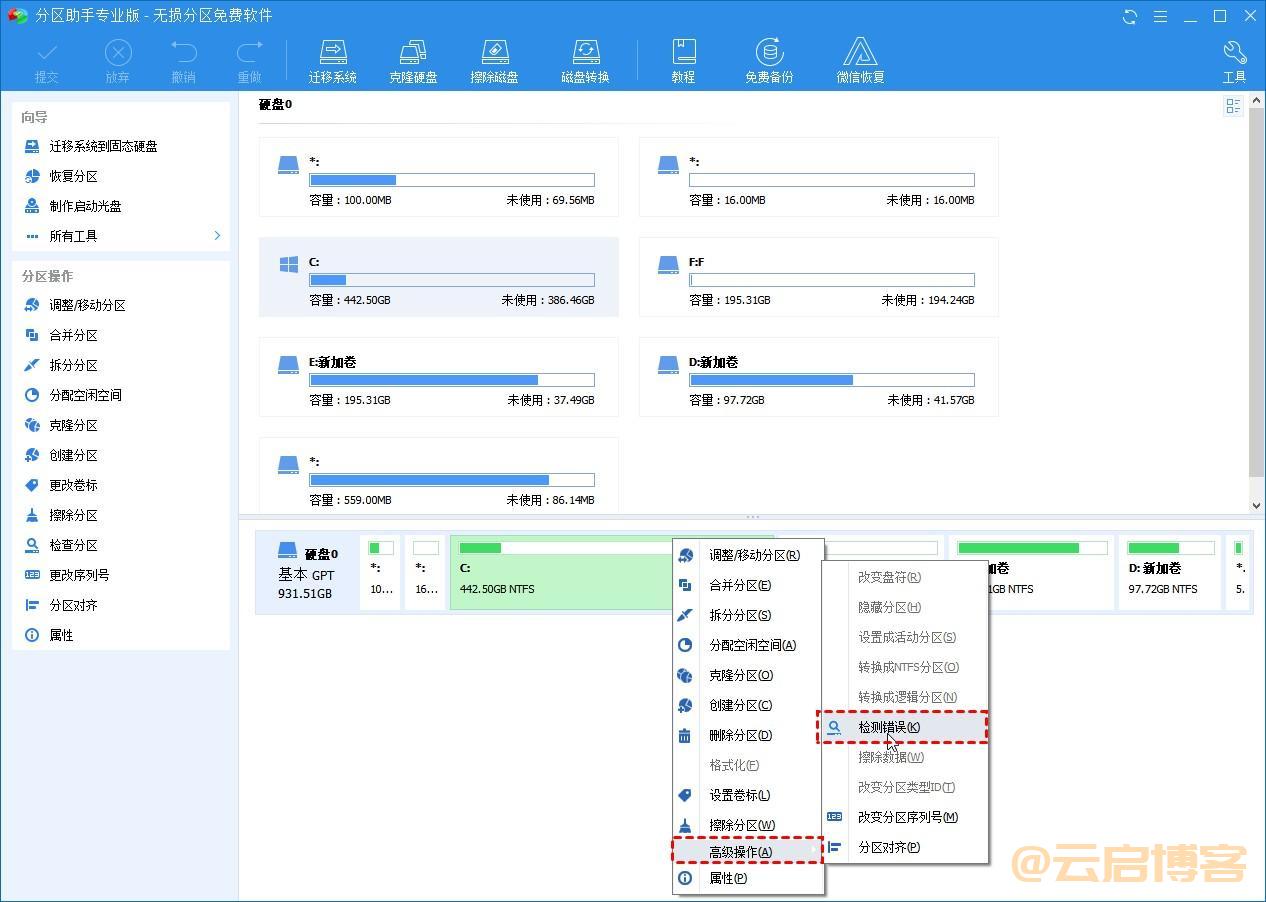Open the 工具 wrench icon
Viewport: 1266px width, 902px height.
tap(1234, 61)
